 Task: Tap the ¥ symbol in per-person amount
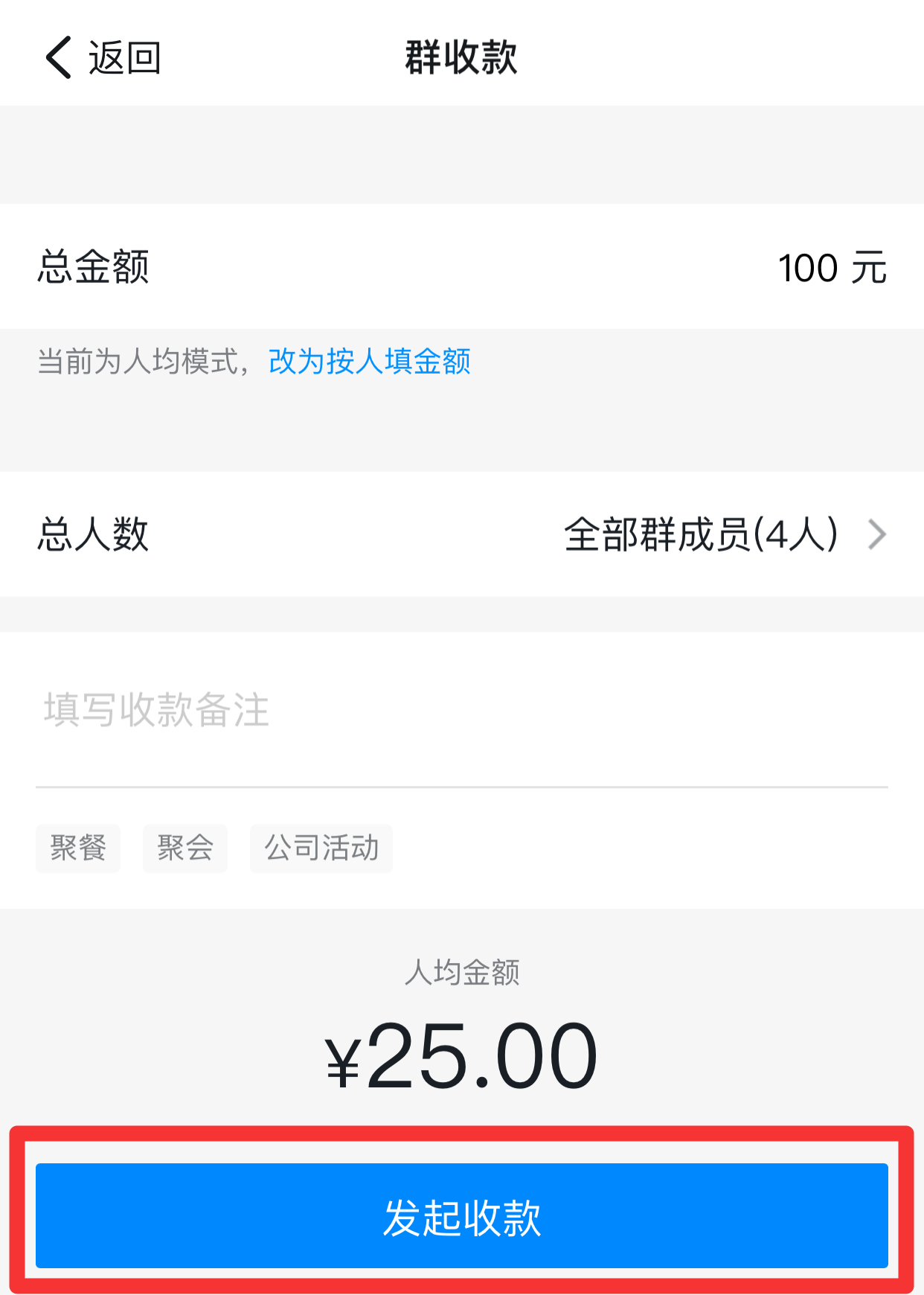click(x=343, y=1062)
